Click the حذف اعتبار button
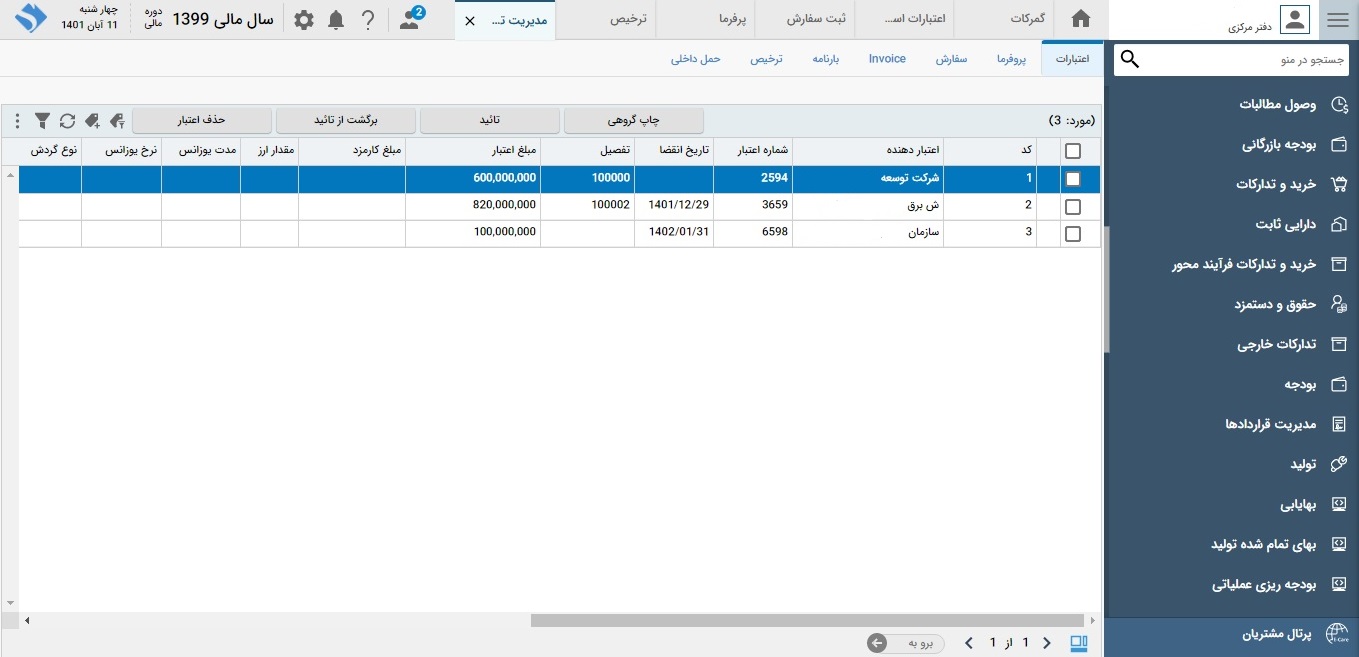The image size is (1359, 657). pyautogui.click(x=202, y=120)
